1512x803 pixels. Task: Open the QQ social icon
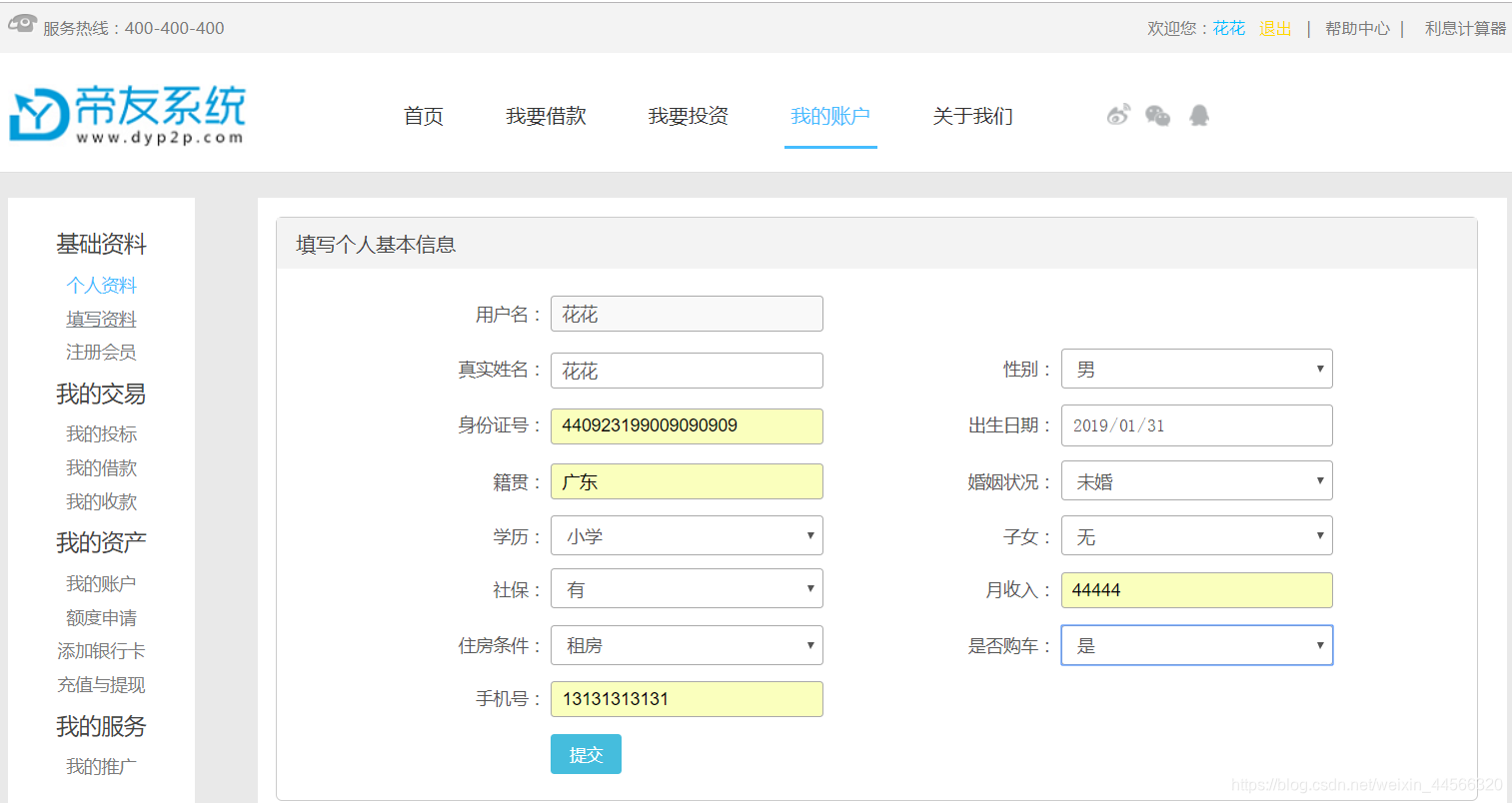pyautogui.click(x=1199, y=116)
